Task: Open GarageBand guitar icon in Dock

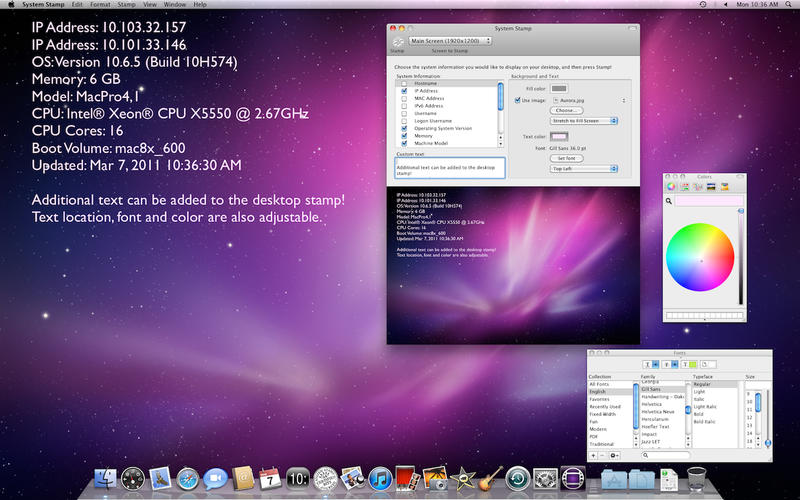Action: [x=490, y=478]
